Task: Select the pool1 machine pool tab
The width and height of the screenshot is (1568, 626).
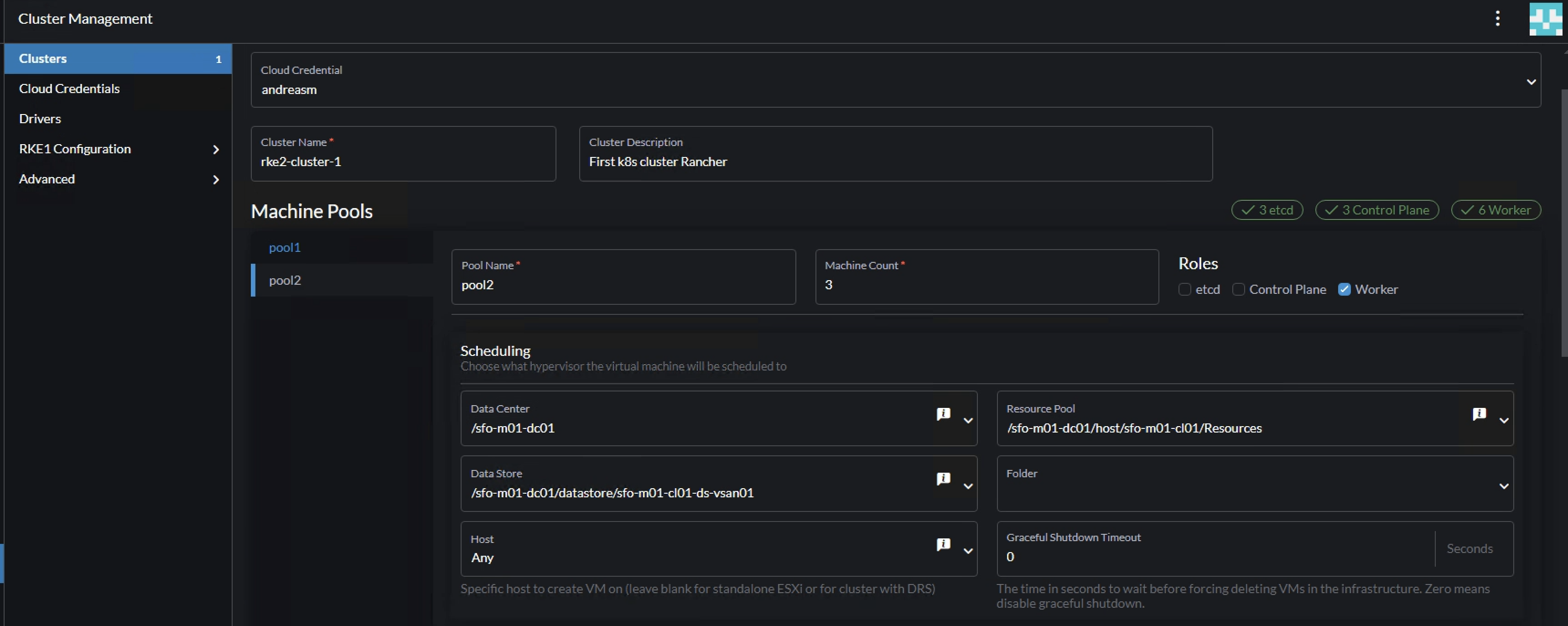Action: (285, 247)
